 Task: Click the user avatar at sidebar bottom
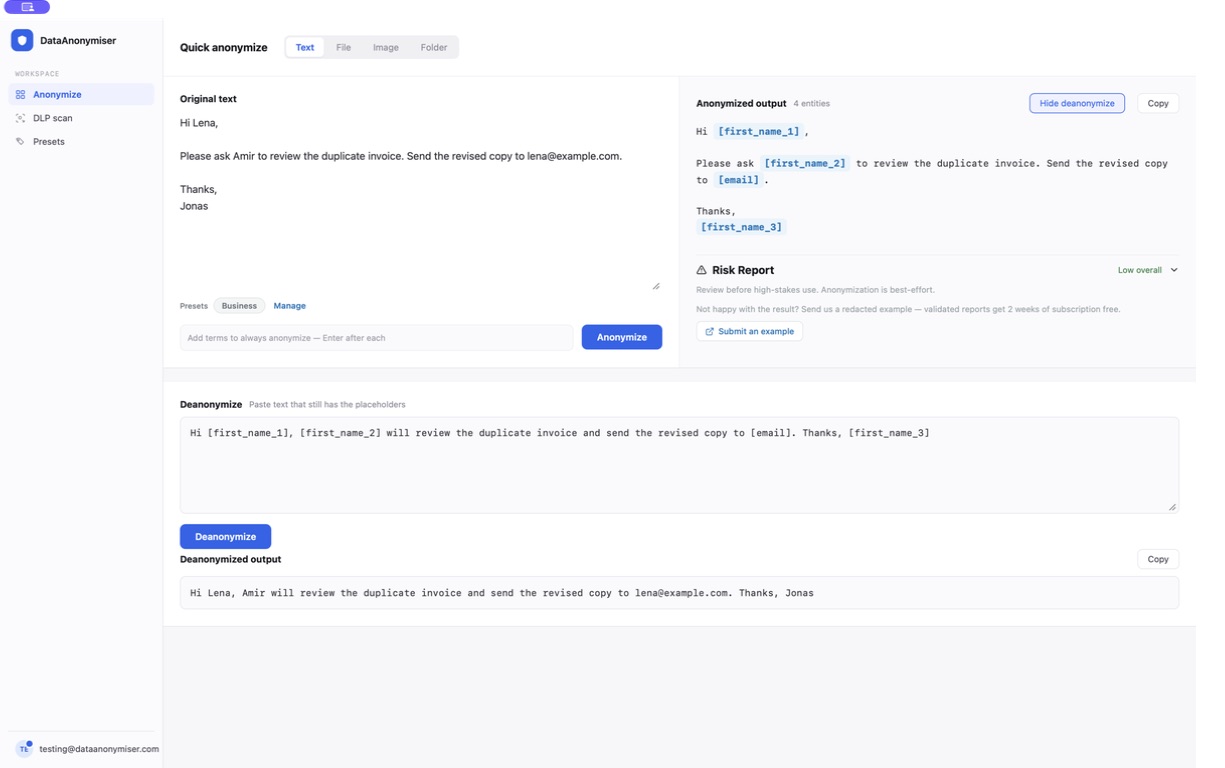click(24, 748)
